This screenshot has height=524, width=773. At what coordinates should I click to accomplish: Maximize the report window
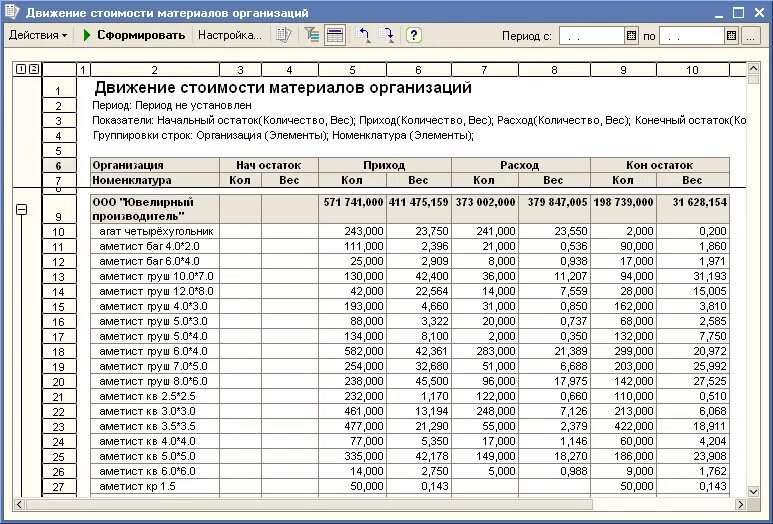tap(738, 13)
